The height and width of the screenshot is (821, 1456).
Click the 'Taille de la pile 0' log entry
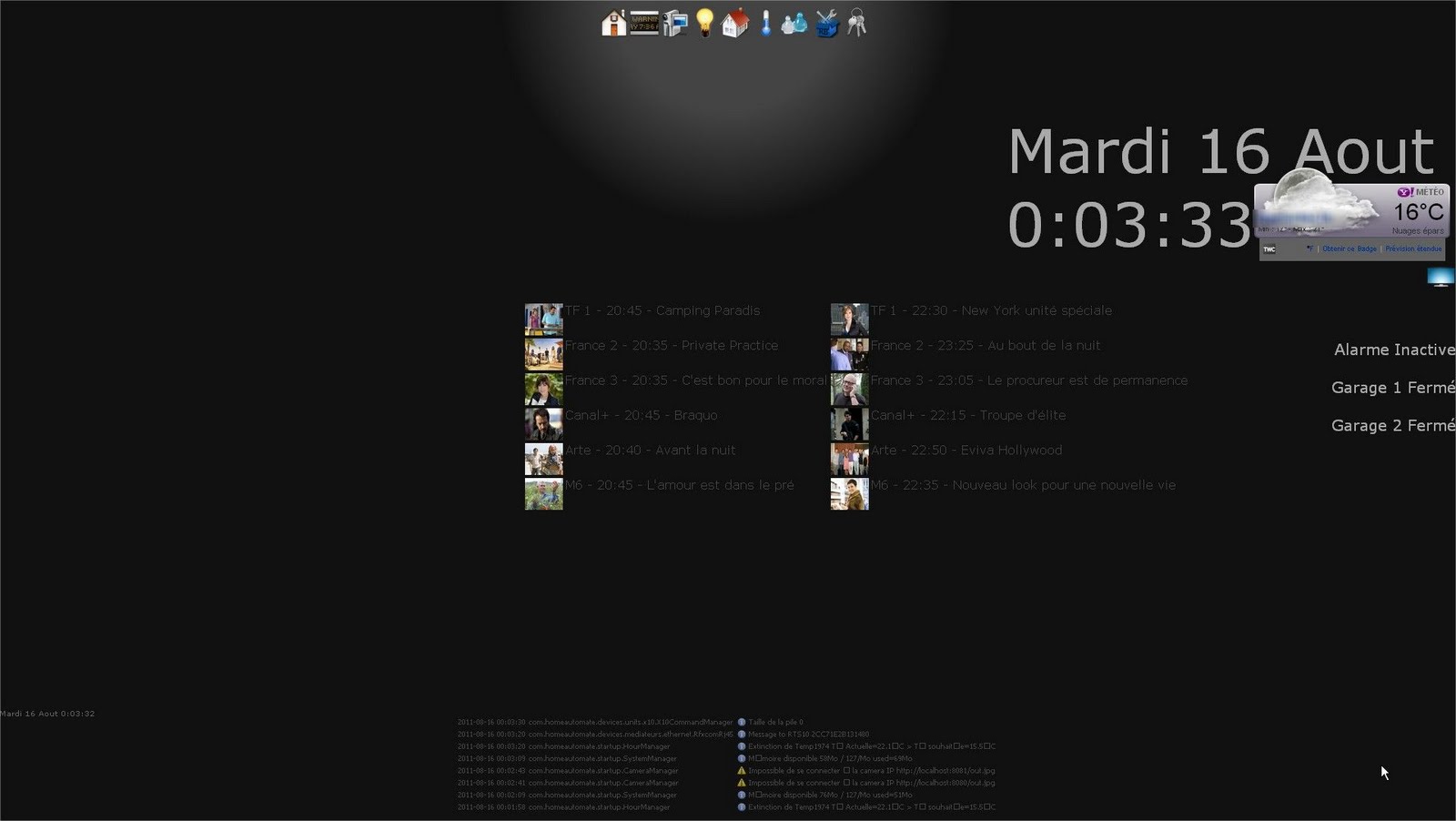tap(775, 722)
